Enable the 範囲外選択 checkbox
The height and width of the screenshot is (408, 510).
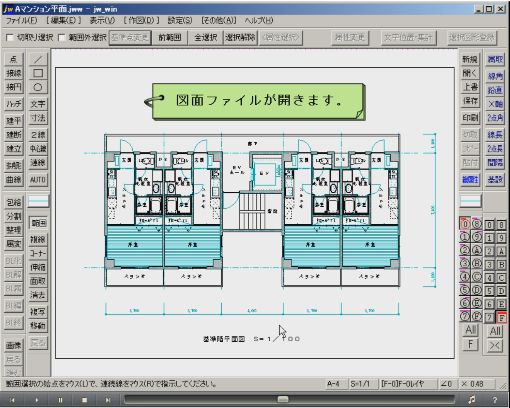click(62, 38)
